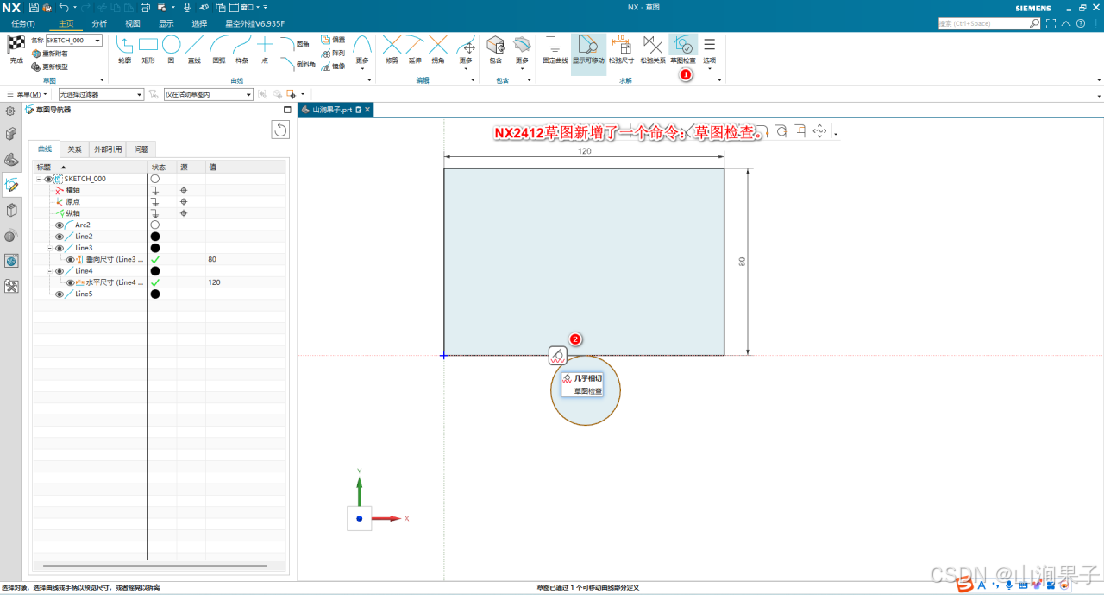Click the Save icon in title bar
Image resolution: width=1104 pixels, height=595 pixels.
coord(33,7)
